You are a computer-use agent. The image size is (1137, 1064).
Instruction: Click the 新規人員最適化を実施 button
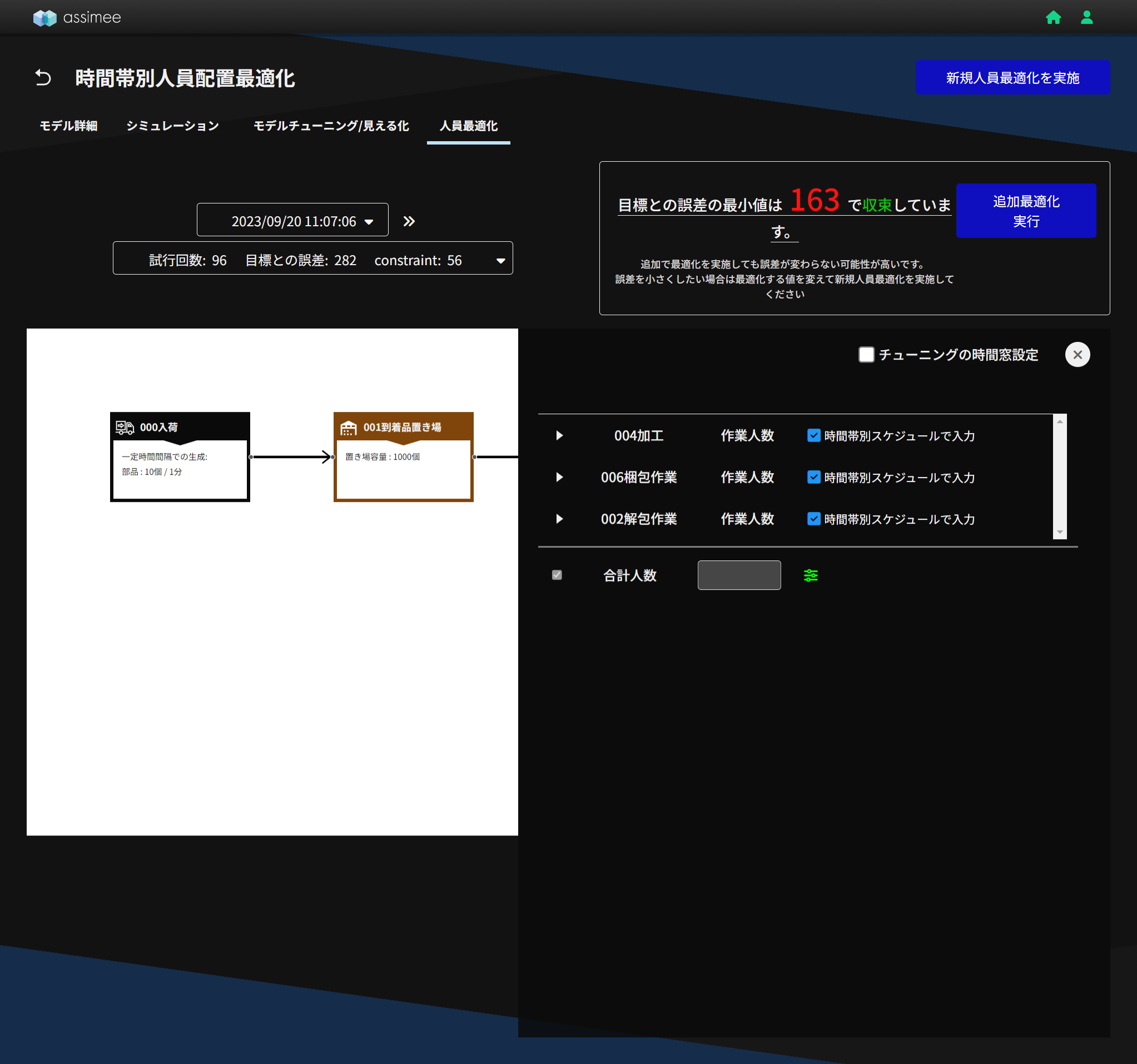click(1012, 78)
